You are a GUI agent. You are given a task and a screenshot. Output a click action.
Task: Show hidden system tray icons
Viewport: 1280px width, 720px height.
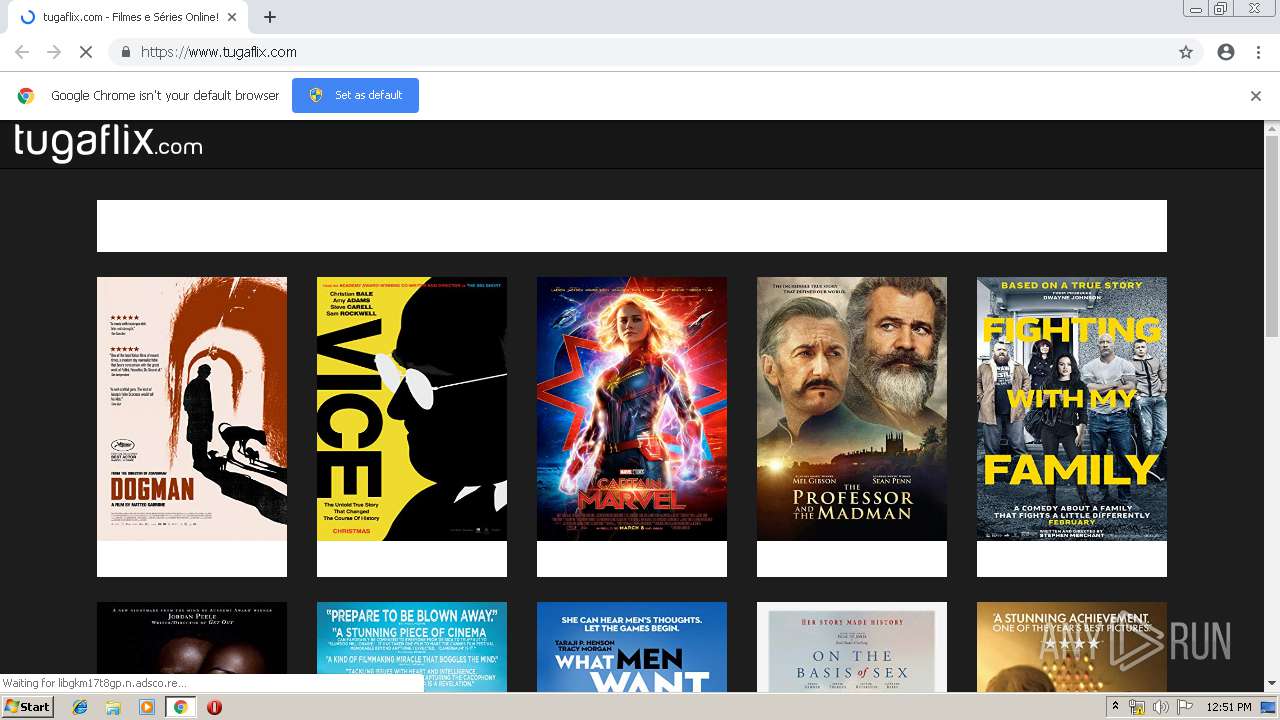tap(1115, 707)
